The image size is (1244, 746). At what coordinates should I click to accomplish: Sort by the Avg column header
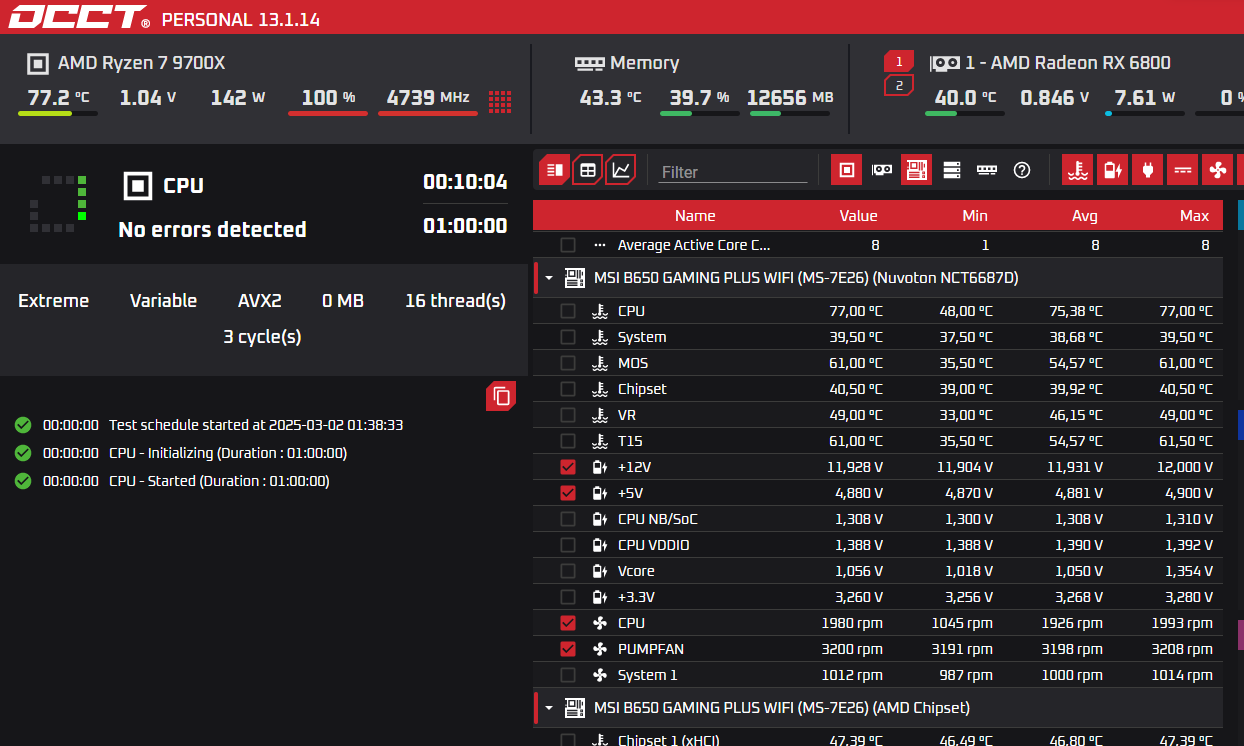[x=1084, y=215]
